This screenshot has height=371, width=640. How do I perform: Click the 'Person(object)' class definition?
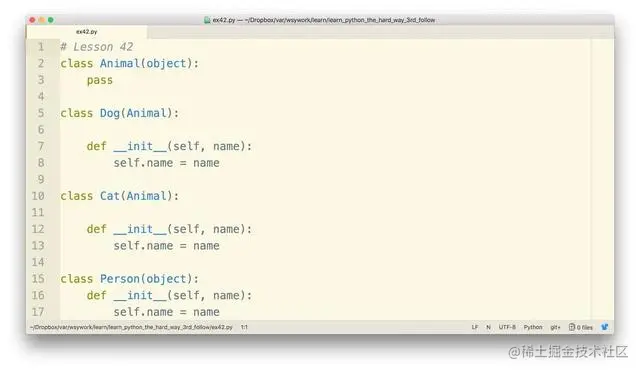pyautogui.click(x=146, y=279)
